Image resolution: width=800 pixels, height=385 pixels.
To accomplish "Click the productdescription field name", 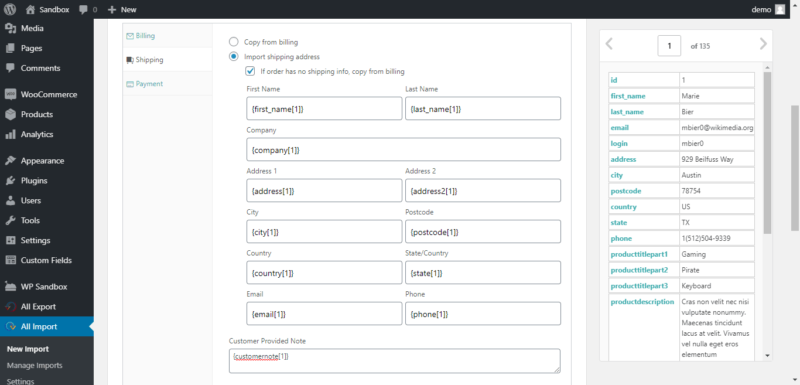I will click(642, 302).
